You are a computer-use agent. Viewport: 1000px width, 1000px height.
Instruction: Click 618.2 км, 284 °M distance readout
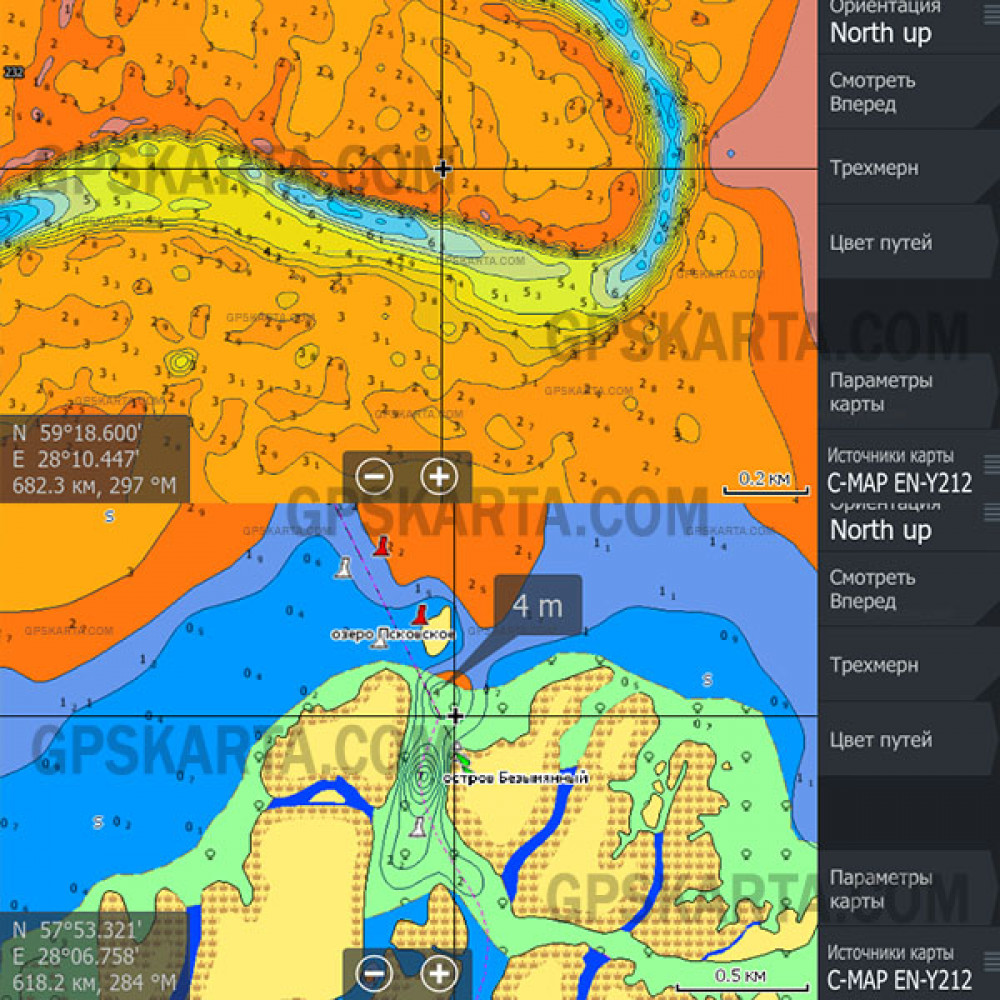(94, 983)
